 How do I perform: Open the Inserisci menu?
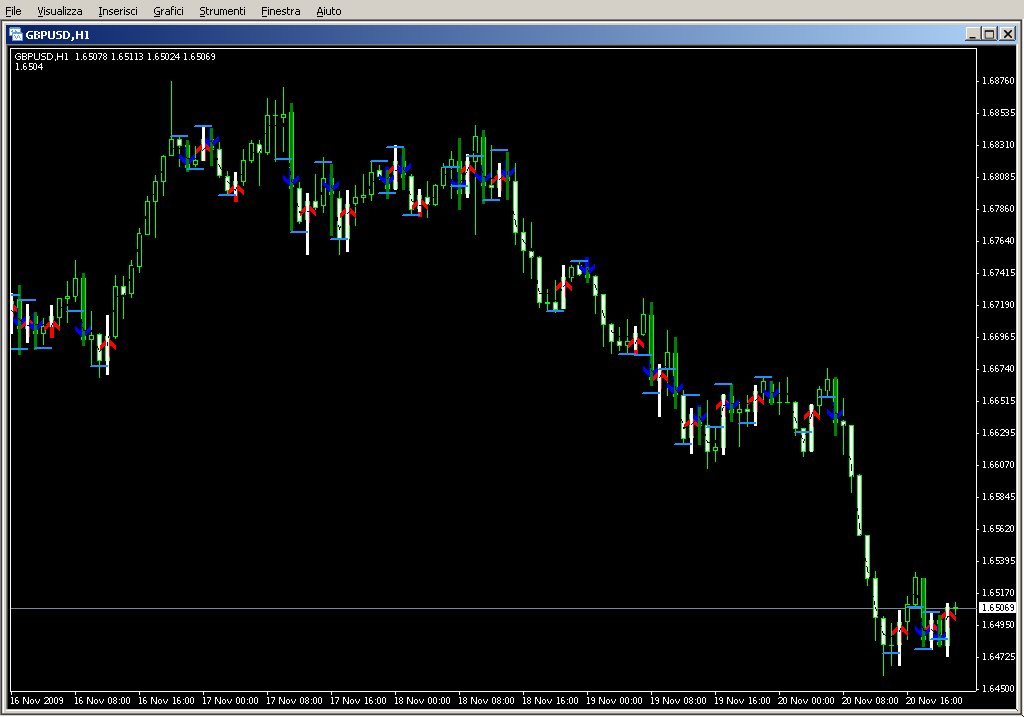coord(118,11)
